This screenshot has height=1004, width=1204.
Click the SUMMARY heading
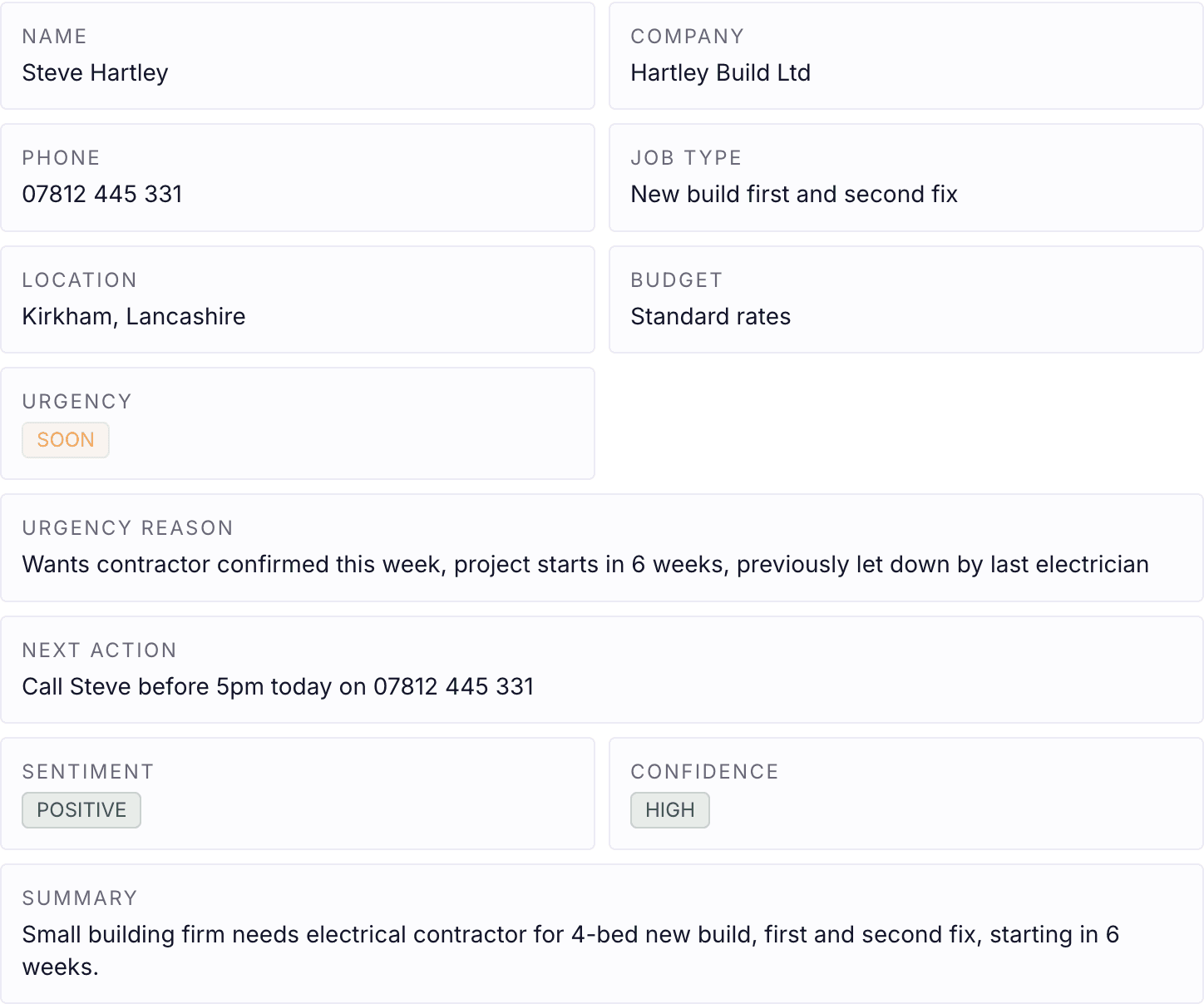80,898
